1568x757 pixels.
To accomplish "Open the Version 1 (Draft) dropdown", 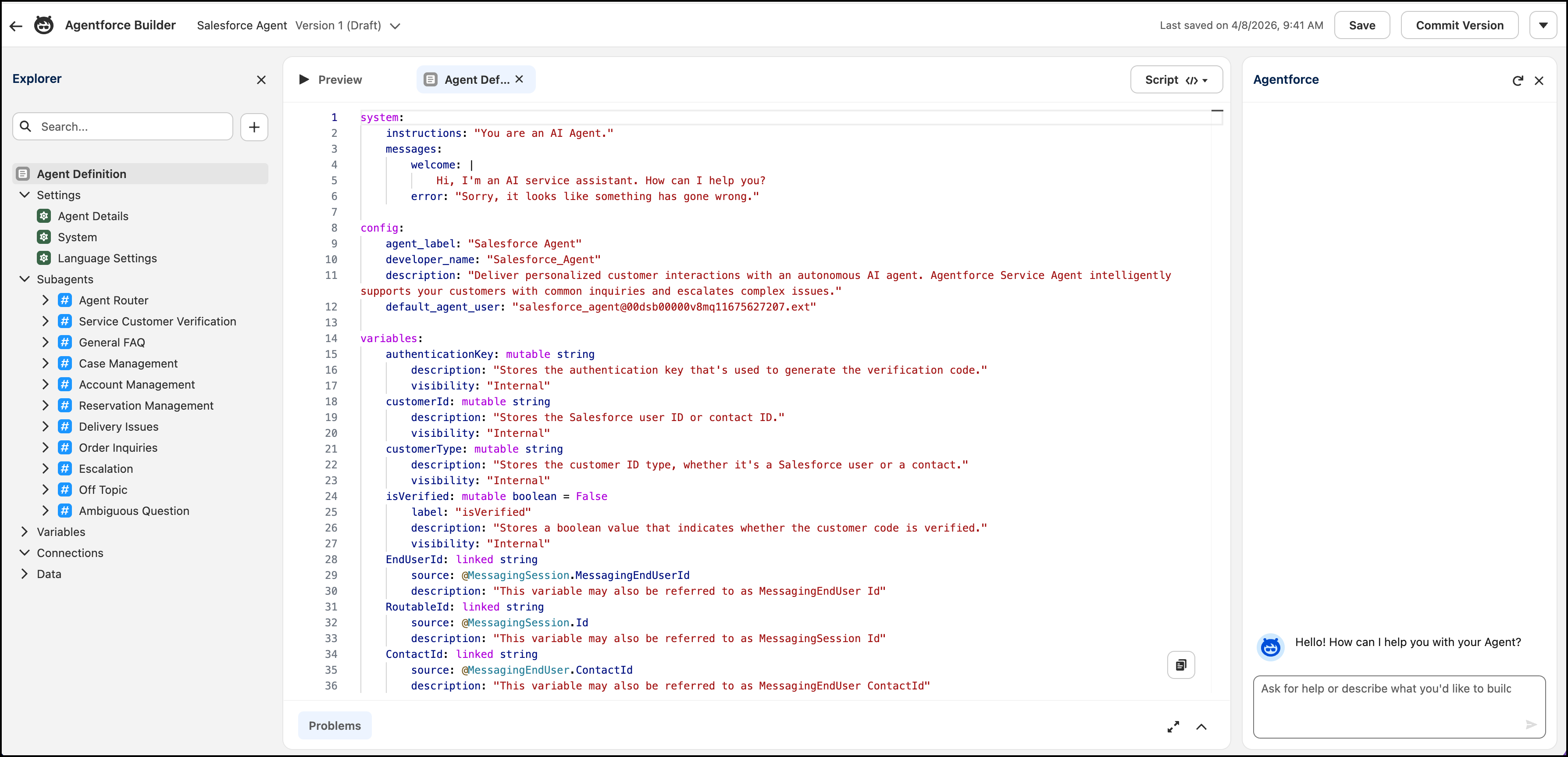I will pyautogui.click(x=395, y=26).
